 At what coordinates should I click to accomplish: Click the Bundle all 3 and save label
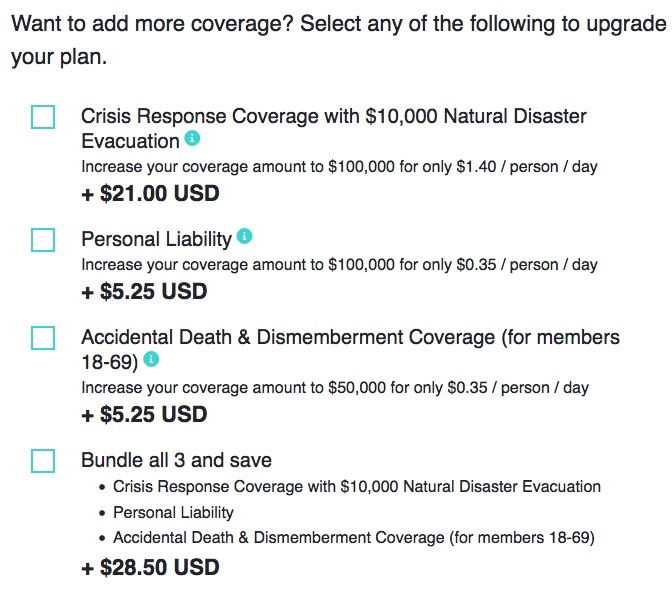(x=176, y=460)
